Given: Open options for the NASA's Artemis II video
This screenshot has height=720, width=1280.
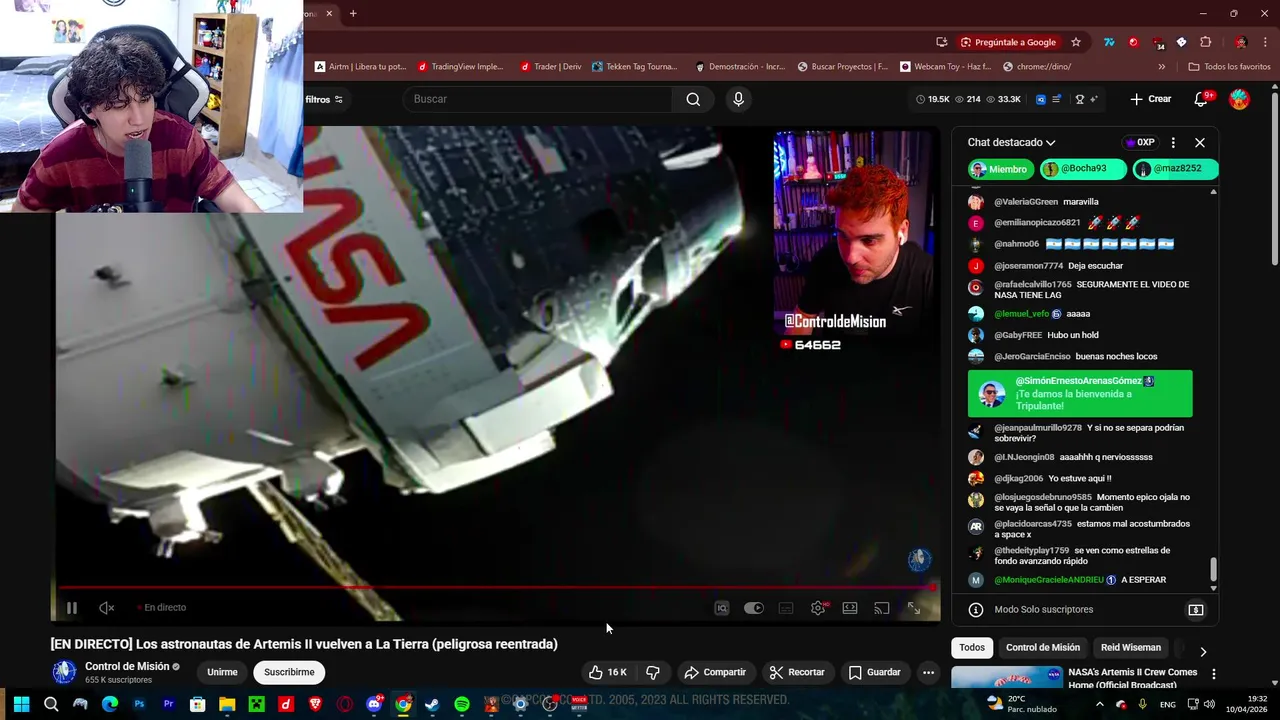Looking at the screenshot, I should (x=1213, y=674).
